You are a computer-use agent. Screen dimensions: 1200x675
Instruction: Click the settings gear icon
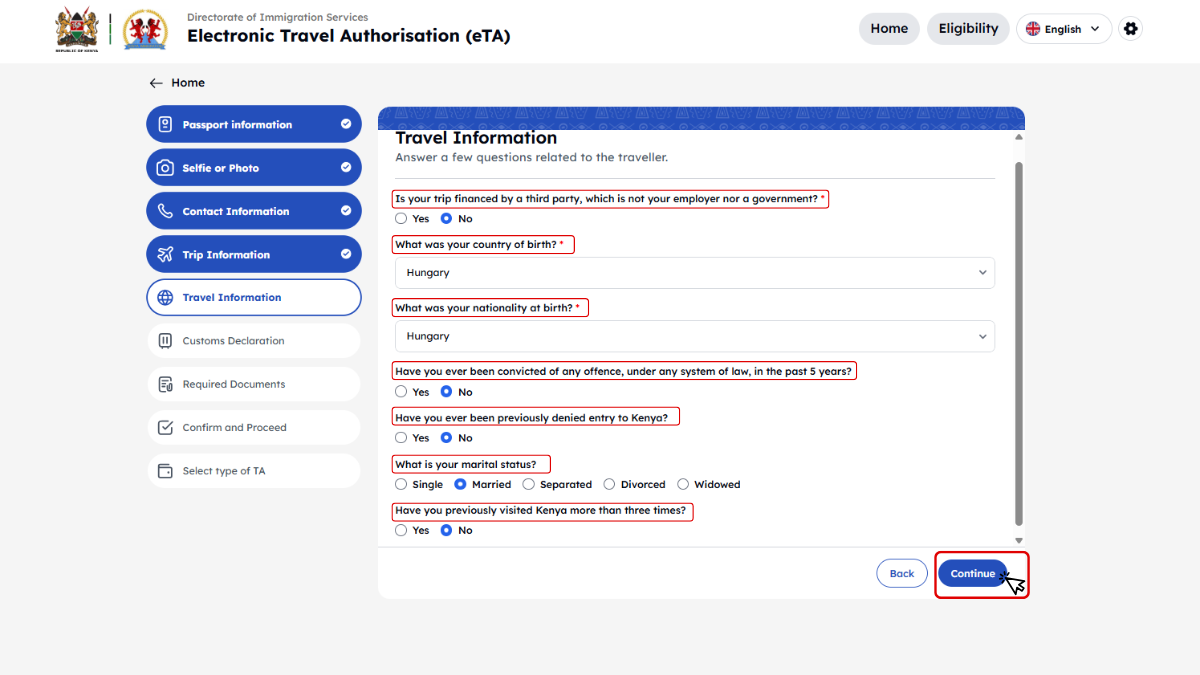pyautogui.click(x=1130, y=29)
